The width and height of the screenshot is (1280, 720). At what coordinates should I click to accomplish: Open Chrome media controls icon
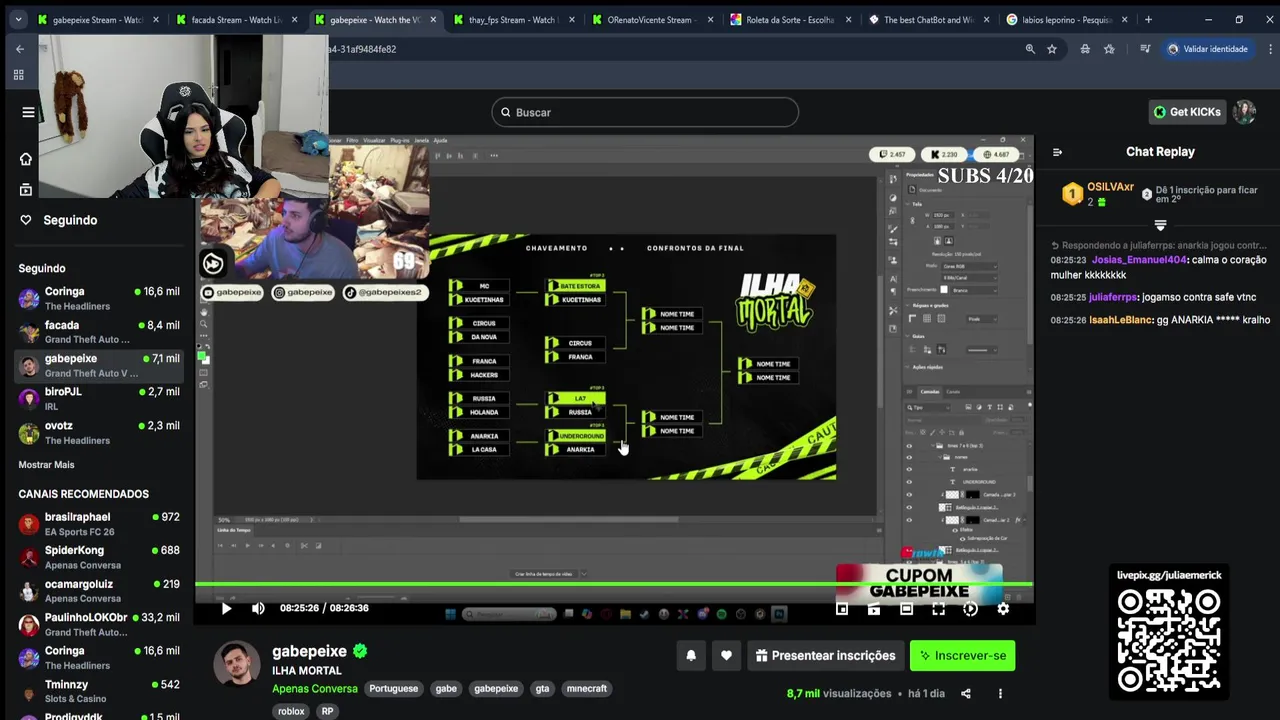point(1145,49)
